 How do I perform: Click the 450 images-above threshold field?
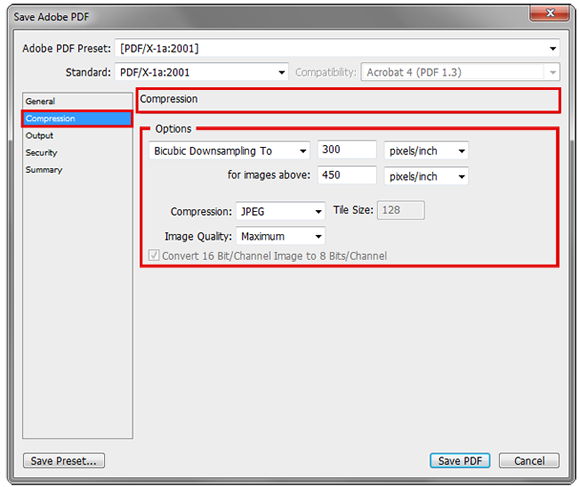tap(347, 175)
